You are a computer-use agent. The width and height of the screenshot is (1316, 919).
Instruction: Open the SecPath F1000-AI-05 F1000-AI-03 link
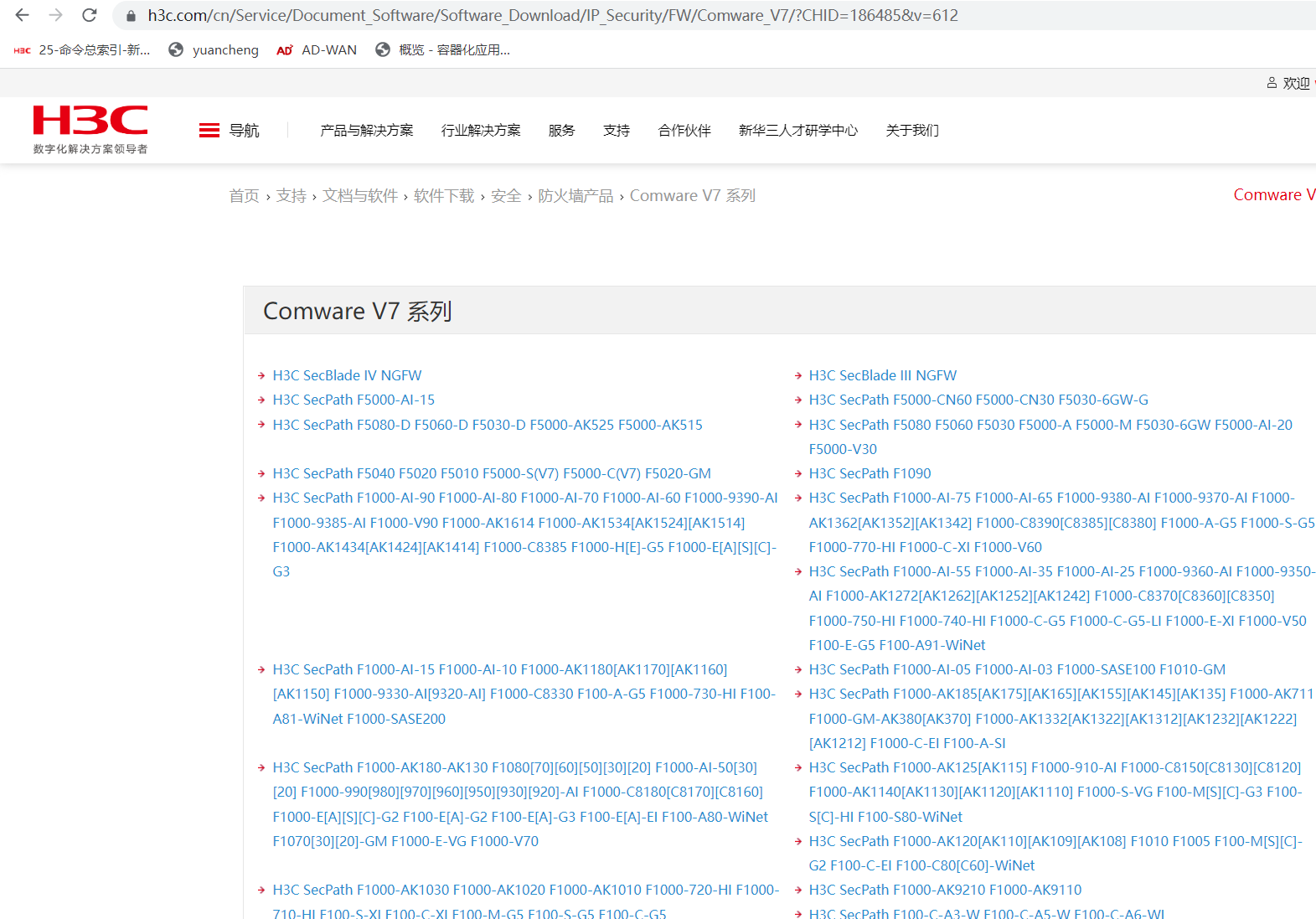pos(1017,669)
